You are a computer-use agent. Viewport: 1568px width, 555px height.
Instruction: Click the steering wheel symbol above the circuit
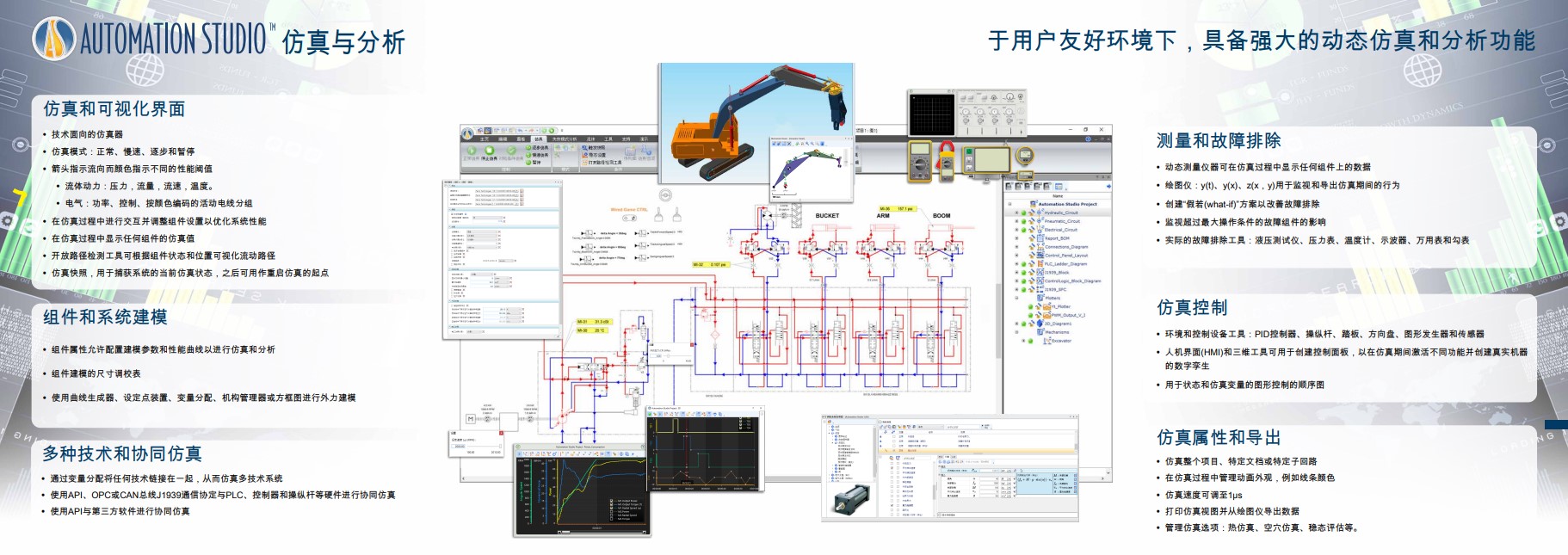pos(665,196)
